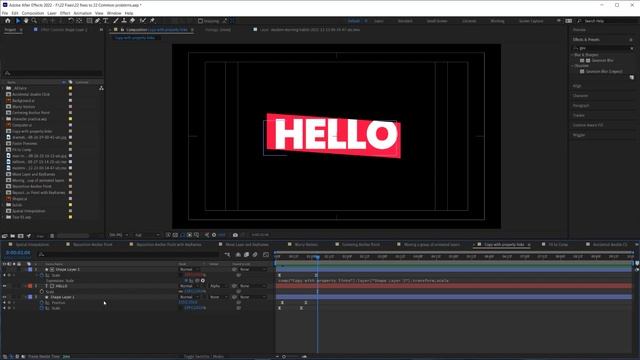Click the Search Help field

[x=606, y=21]
